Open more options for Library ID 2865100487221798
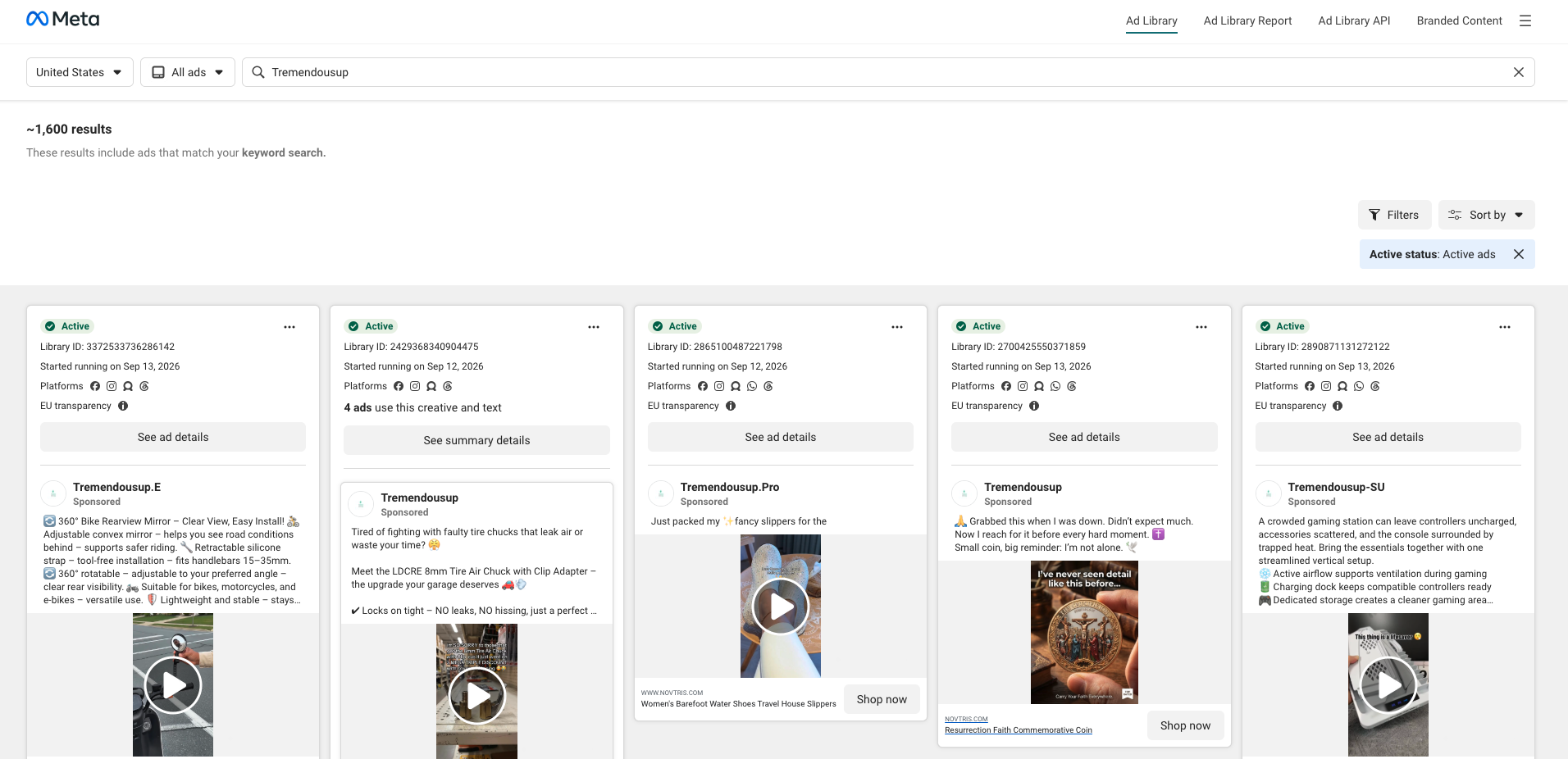The image size is (1568, 759). pyautogui.click(x=897, y=327)
